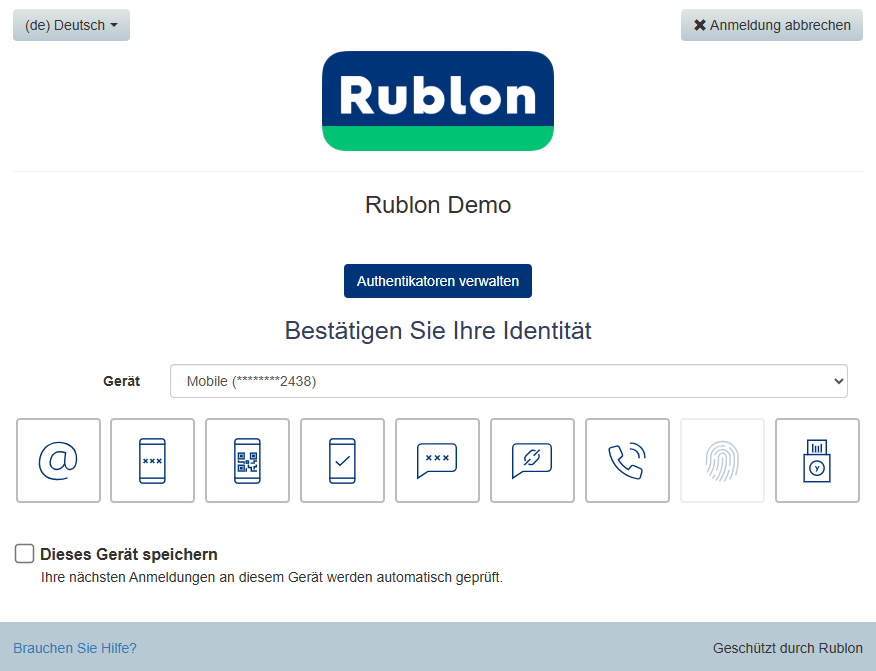This screenshot has width=876, height=671.
Task: Choose the Email Link authentication icon
Action: pos(58,460)
